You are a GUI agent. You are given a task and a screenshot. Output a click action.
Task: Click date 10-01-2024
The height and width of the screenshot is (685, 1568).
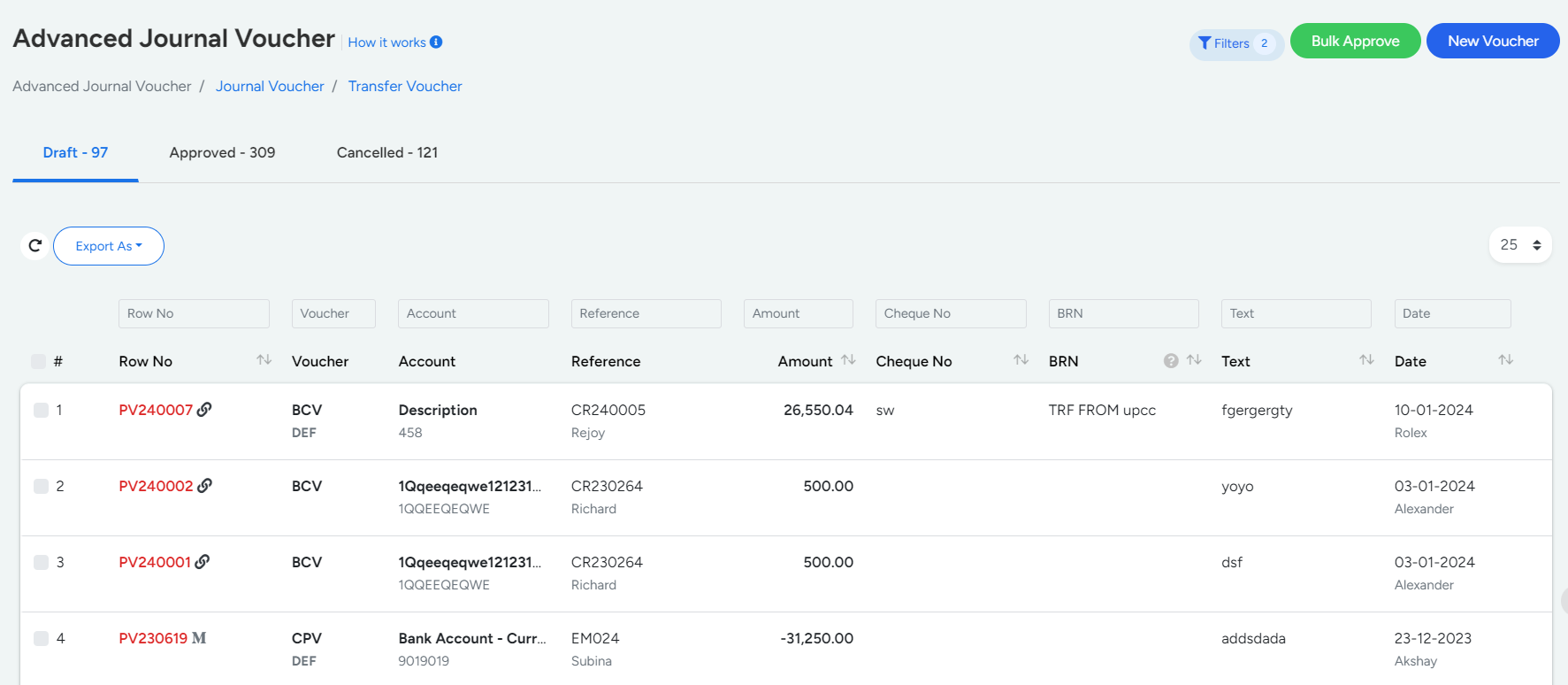pos(1434,410)
